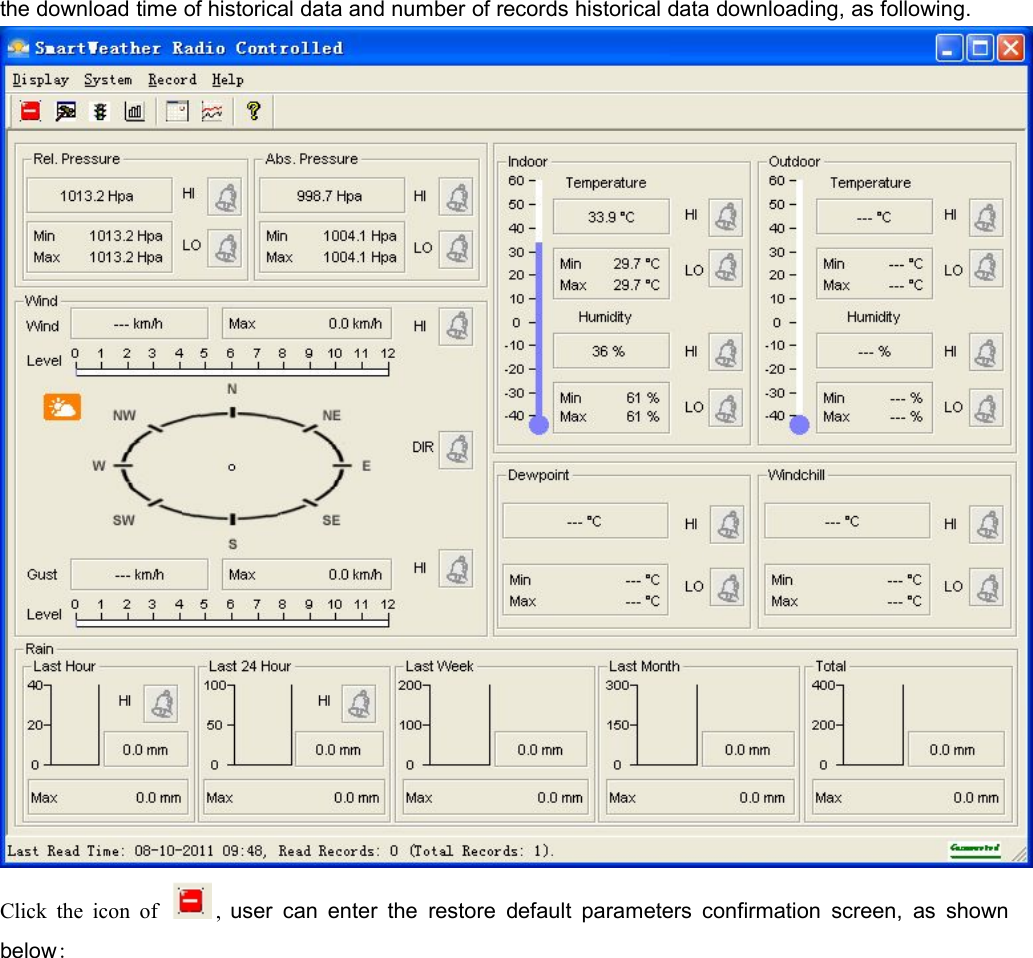Click the red restore default parameters icon
The width and height of the screenshot is (1033, 958).
31,112
